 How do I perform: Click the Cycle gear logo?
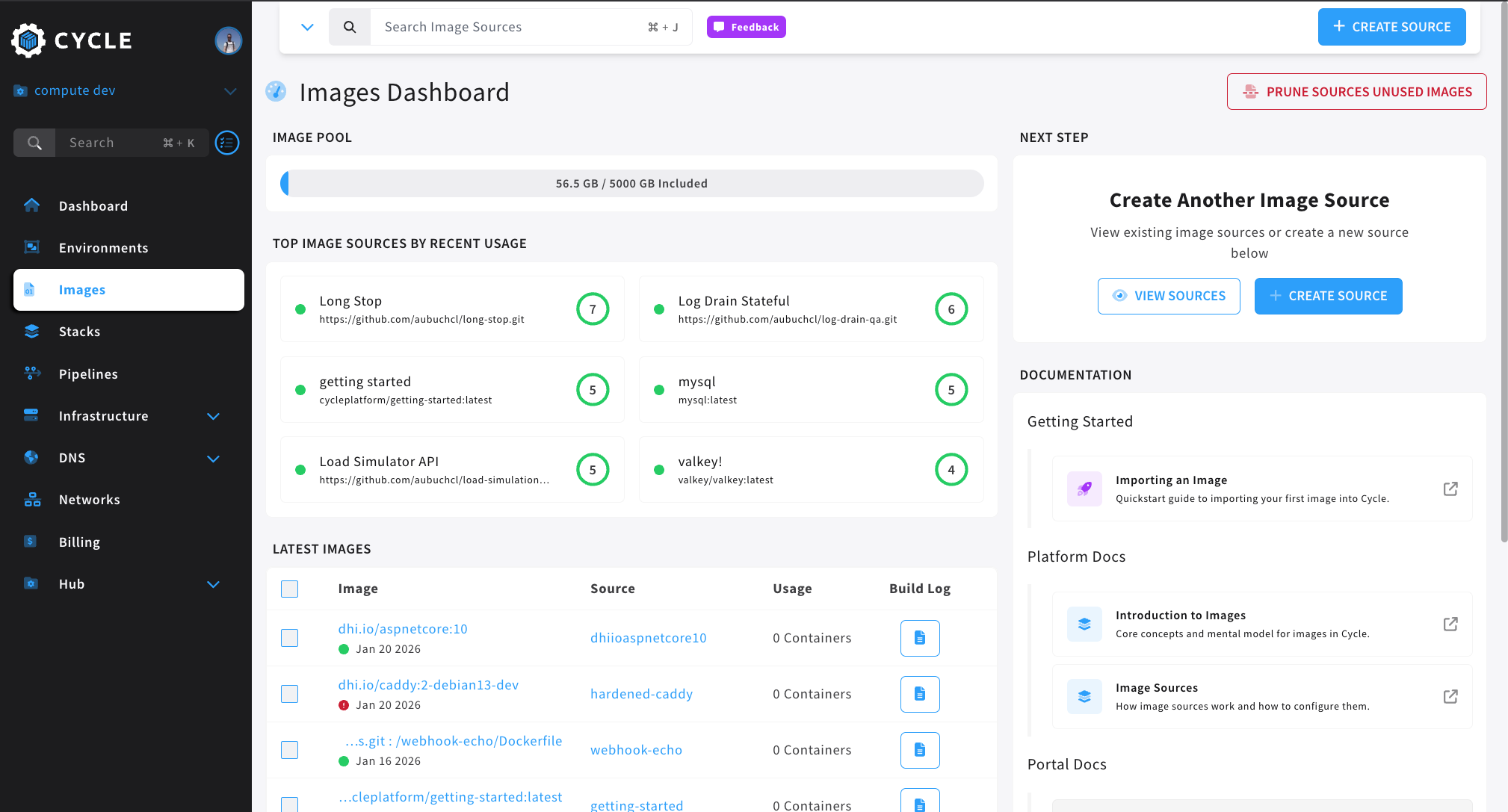28,40
